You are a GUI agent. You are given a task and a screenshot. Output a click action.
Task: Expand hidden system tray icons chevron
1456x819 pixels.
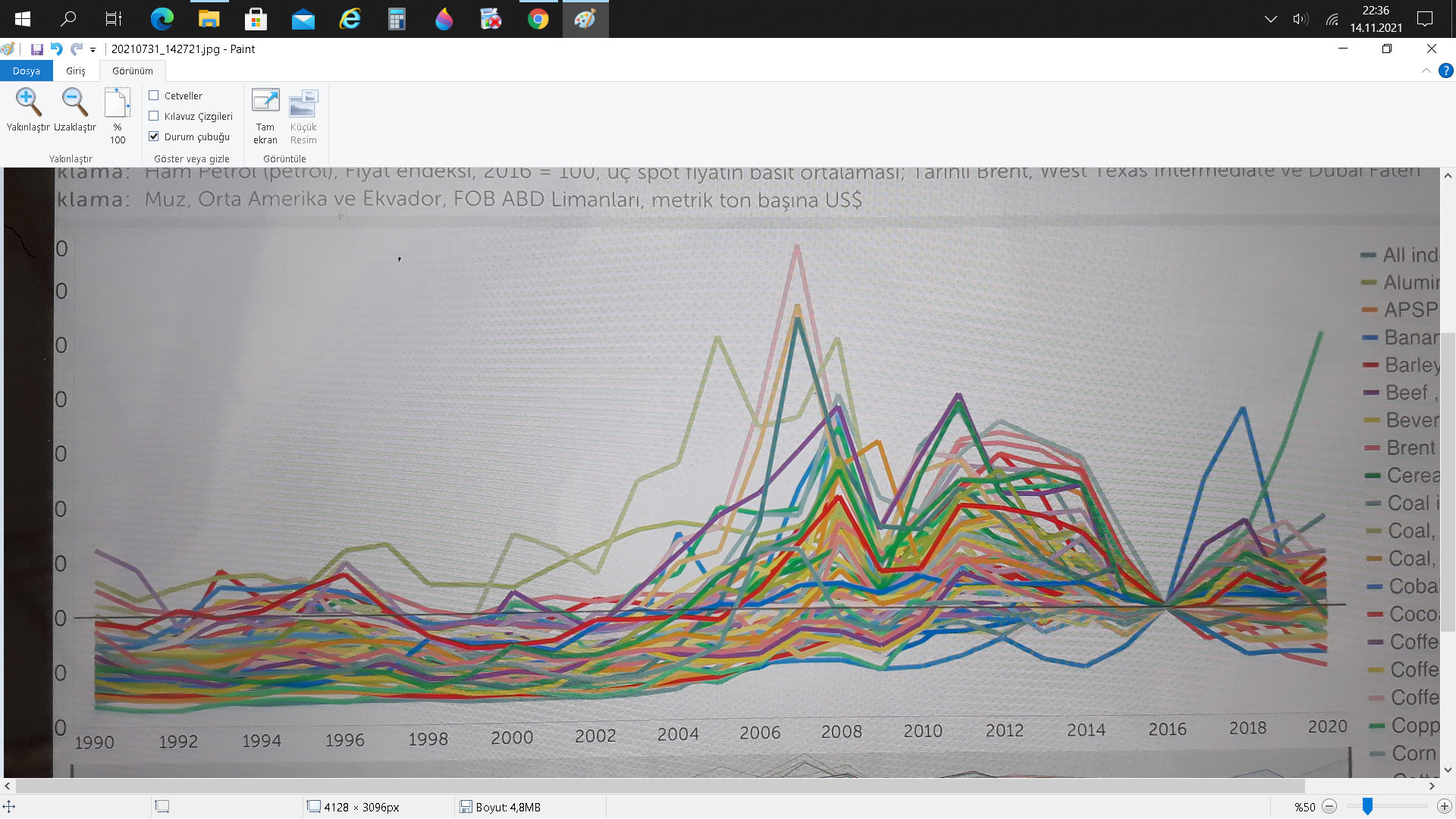point(1271,19)
